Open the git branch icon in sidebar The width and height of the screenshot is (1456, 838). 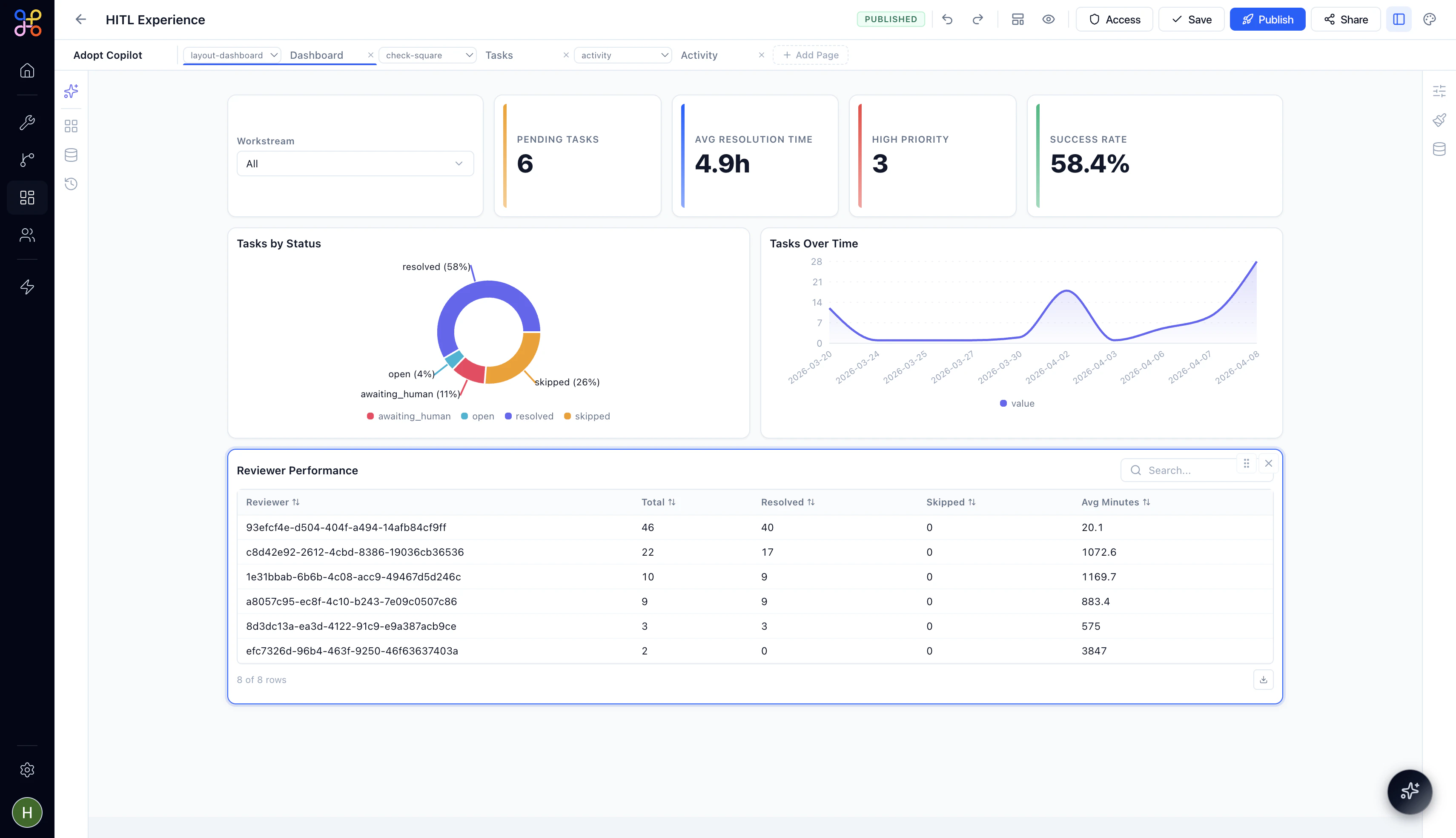click(x=27, y=159)
